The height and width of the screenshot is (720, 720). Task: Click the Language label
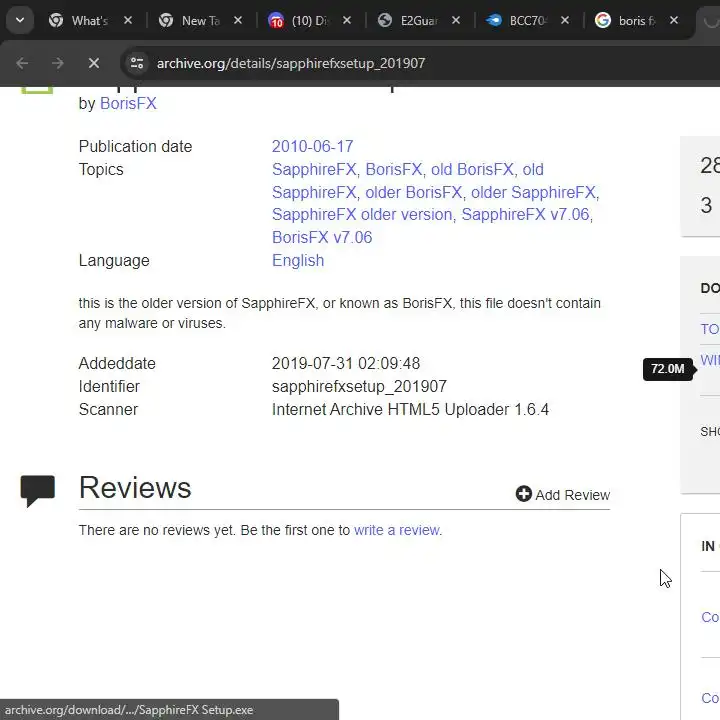[x=114, y=260]
